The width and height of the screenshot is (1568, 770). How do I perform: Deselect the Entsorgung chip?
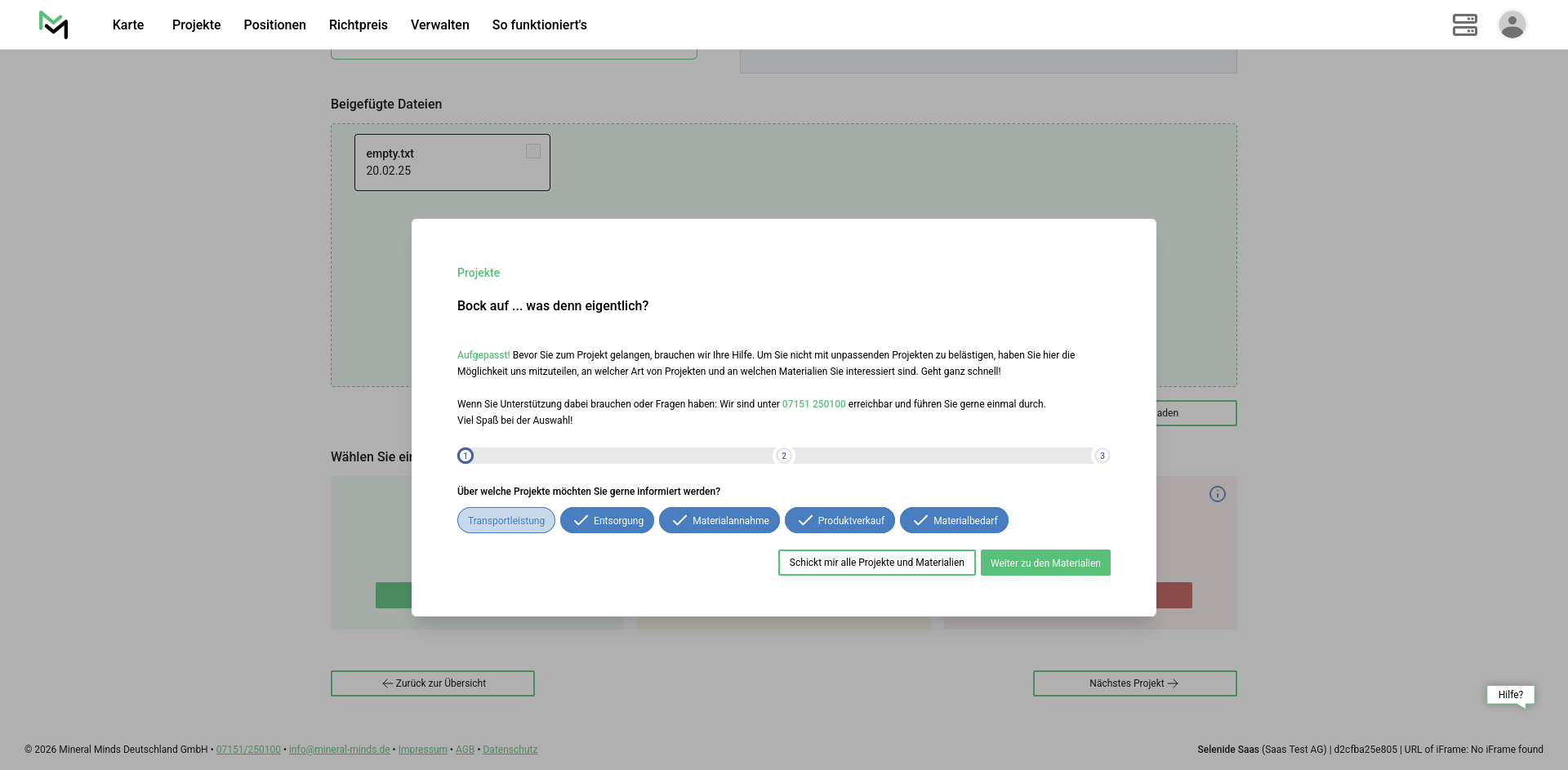607,521
